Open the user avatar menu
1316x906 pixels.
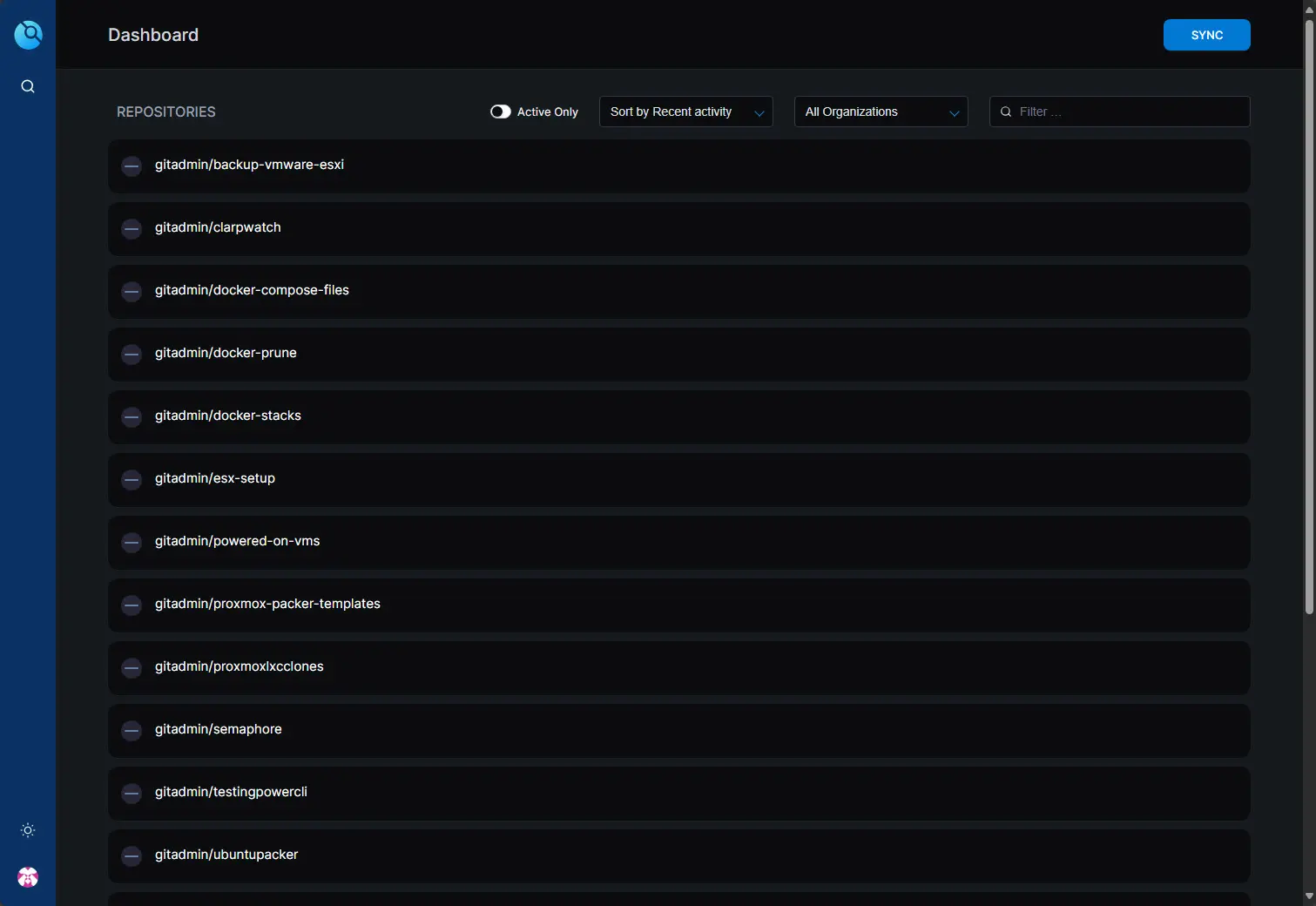coord(28,877)
